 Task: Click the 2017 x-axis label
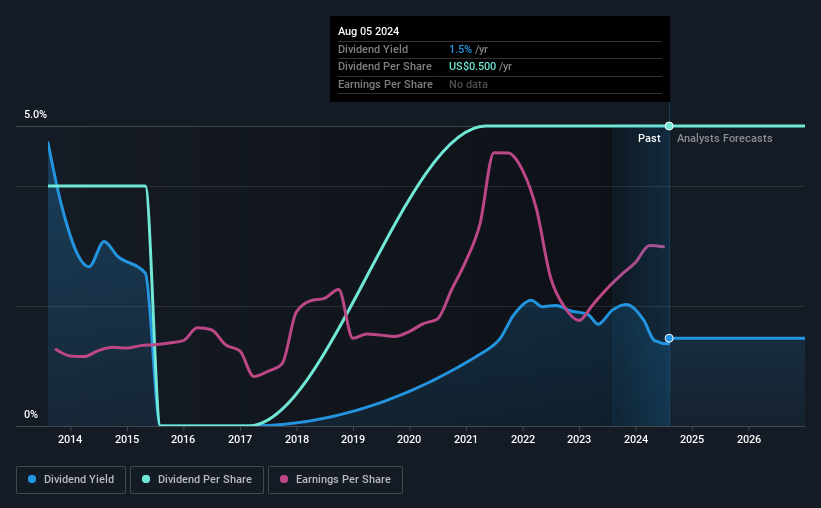[240, 439]
